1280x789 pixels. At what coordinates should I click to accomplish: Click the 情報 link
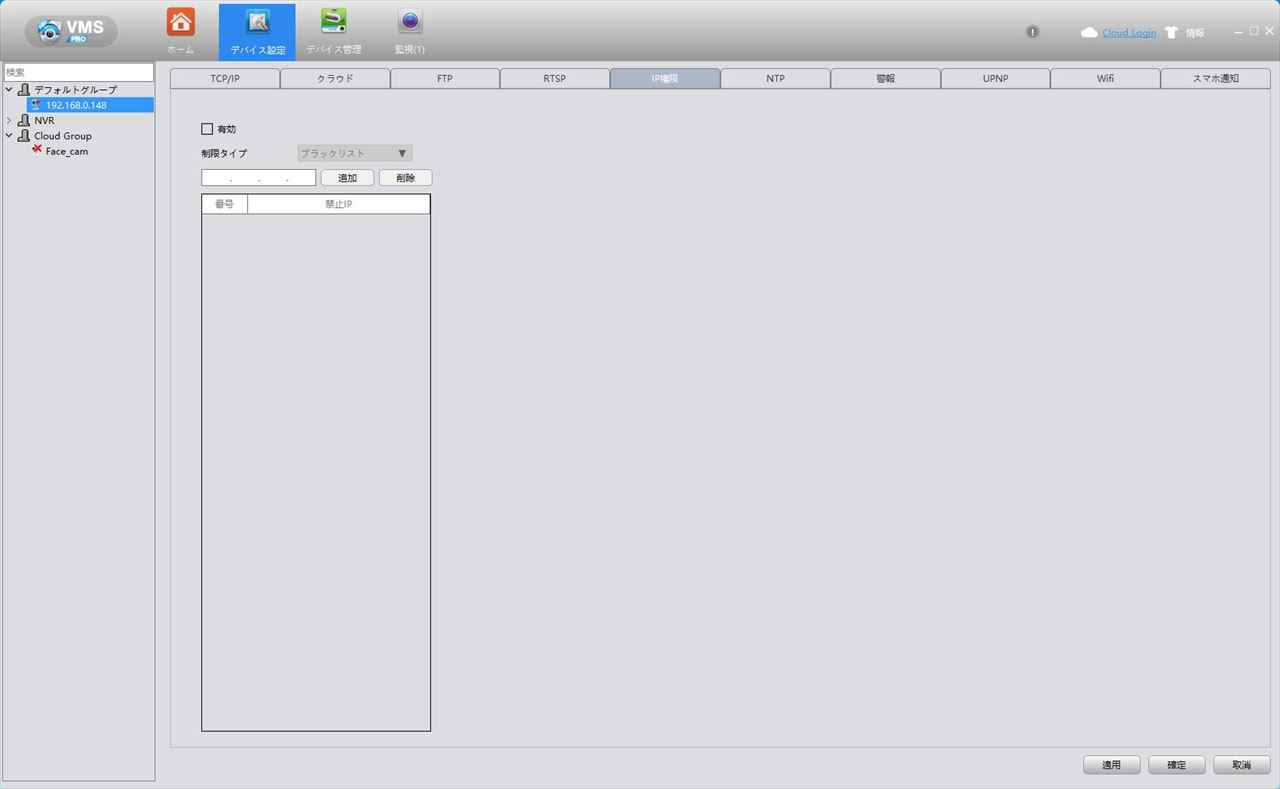(x=1195, y=33)
